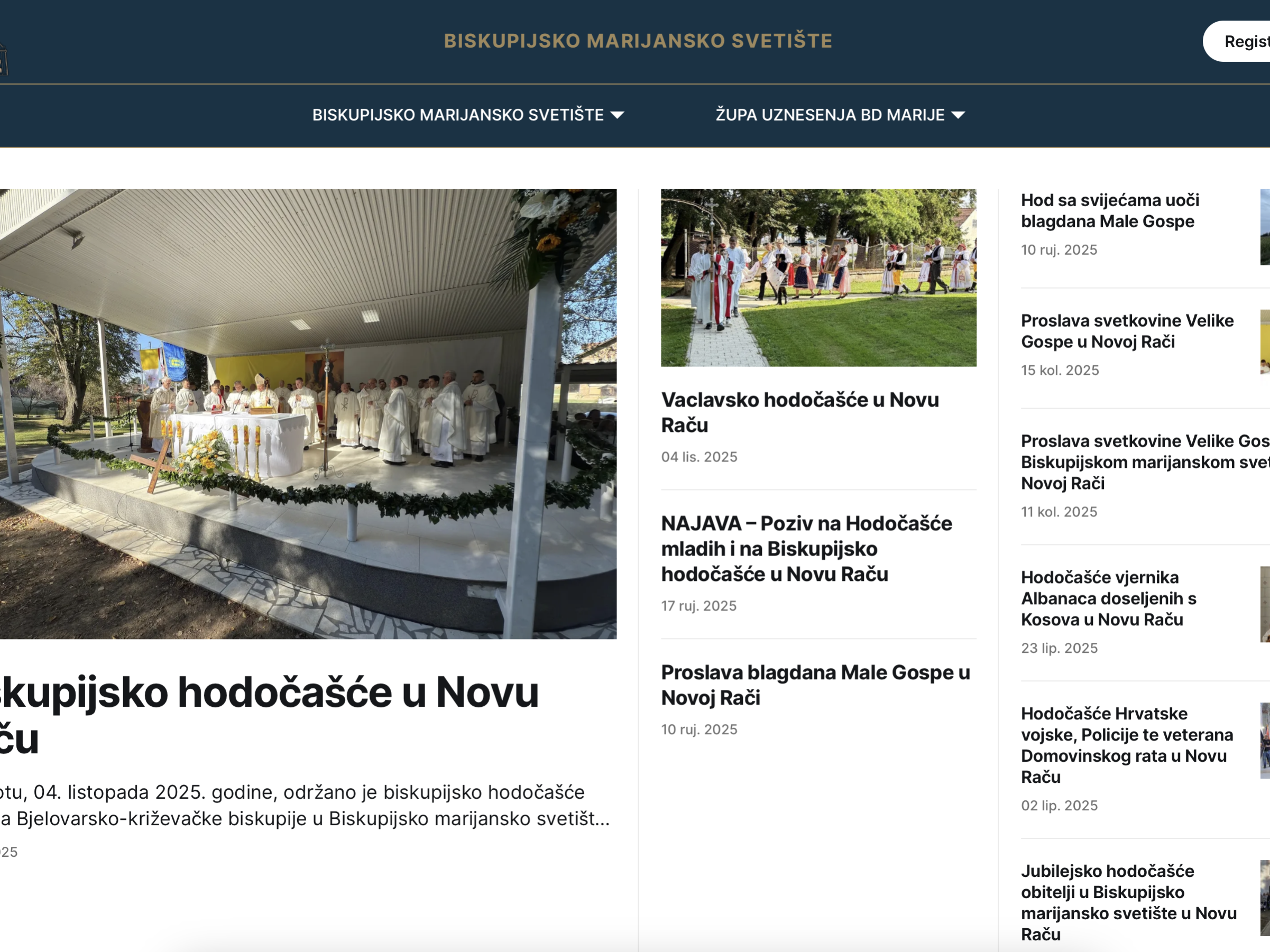
Task: Open the large altar mass featured photo
Action: 308,413
